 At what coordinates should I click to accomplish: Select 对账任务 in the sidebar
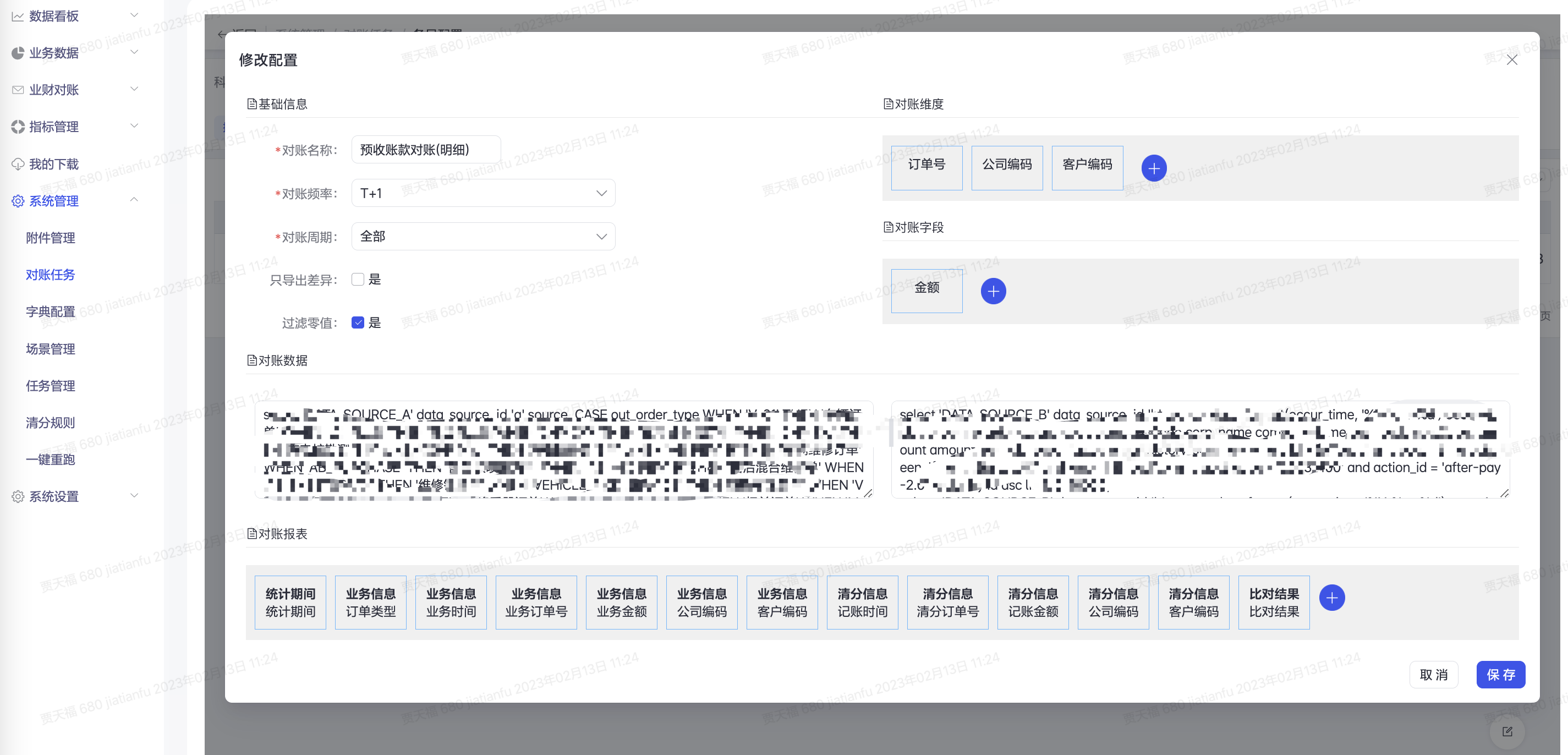[51, 275]
